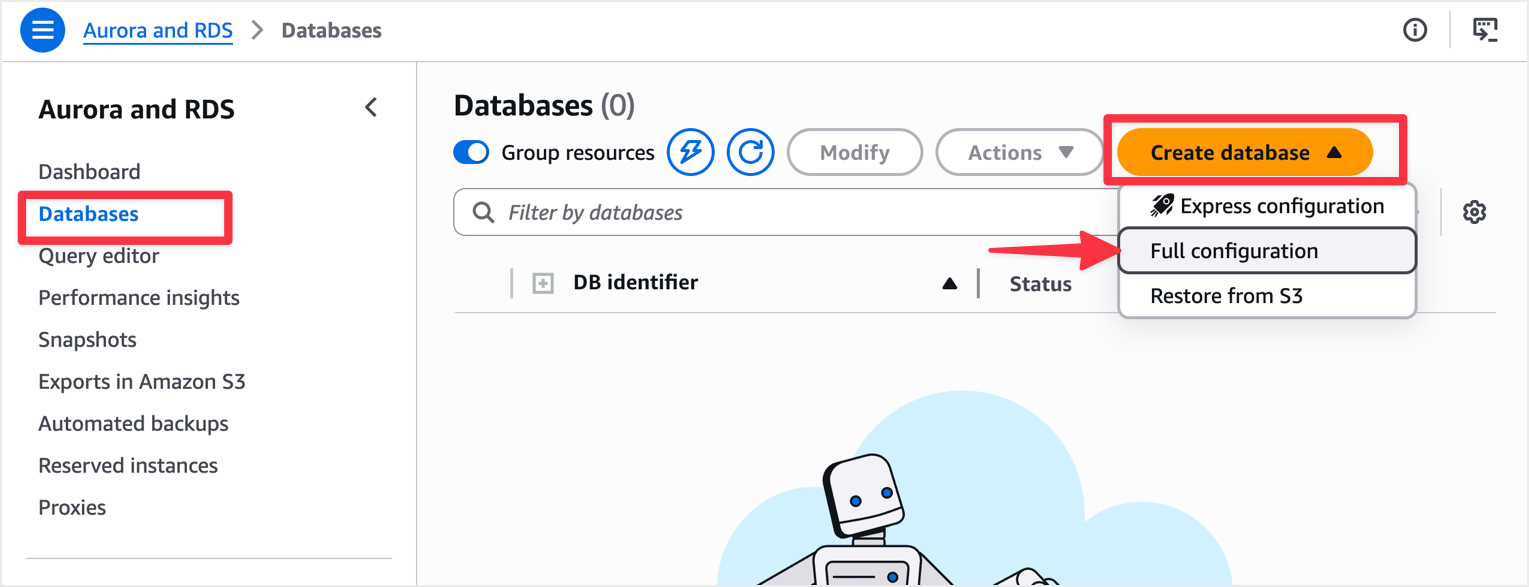
Task: Choose Express configuration option
Action: [x=1266, y=206]
